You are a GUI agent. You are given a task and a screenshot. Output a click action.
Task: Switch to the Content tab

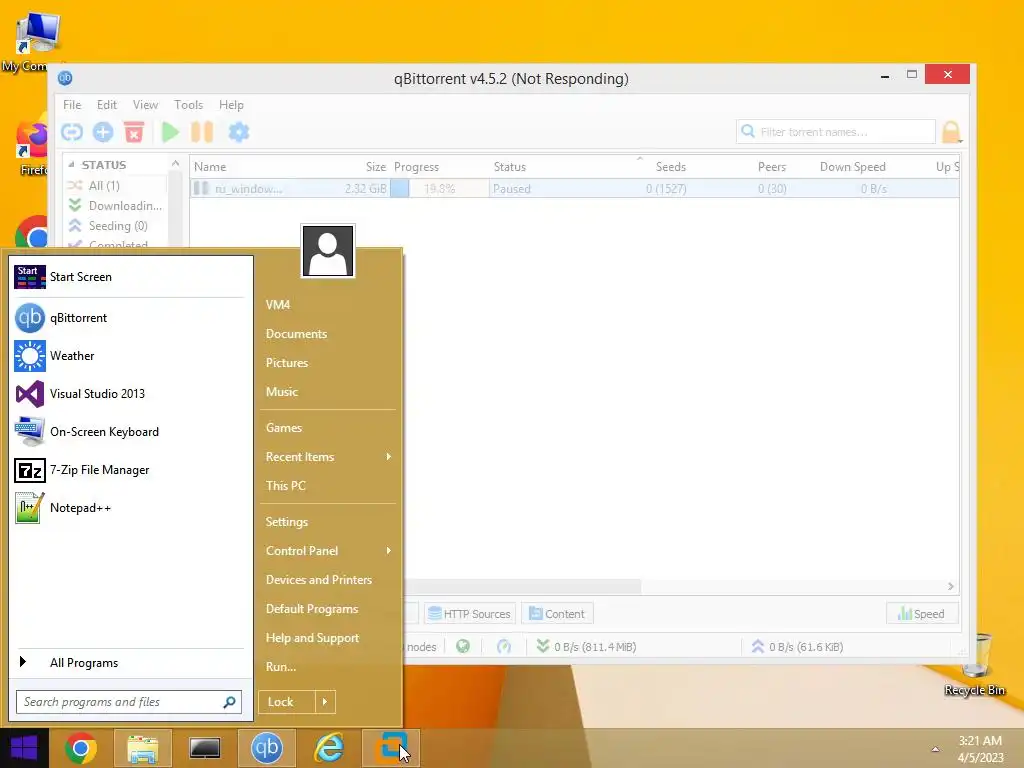coord(557,614)
